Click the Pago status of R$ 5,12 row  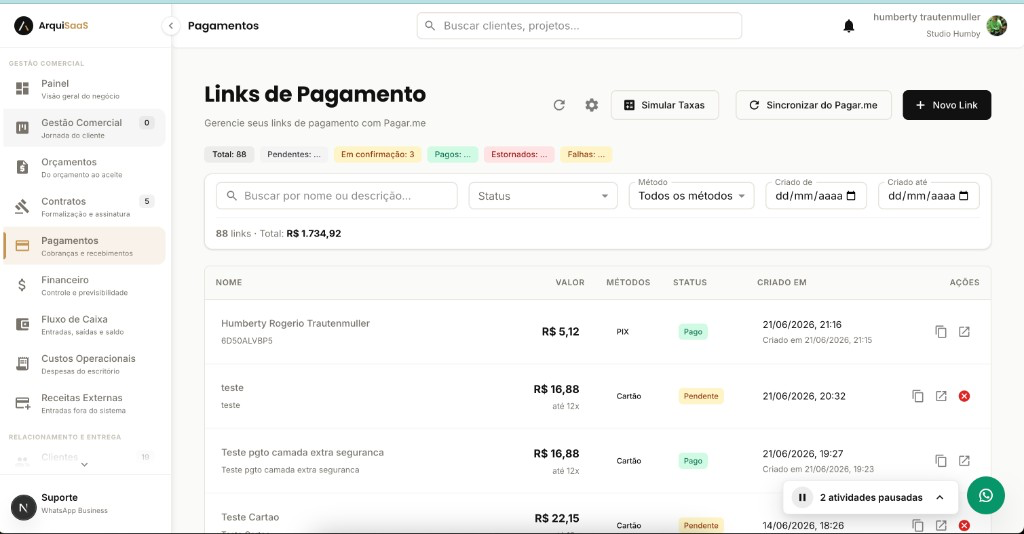(x=693, y=332)
